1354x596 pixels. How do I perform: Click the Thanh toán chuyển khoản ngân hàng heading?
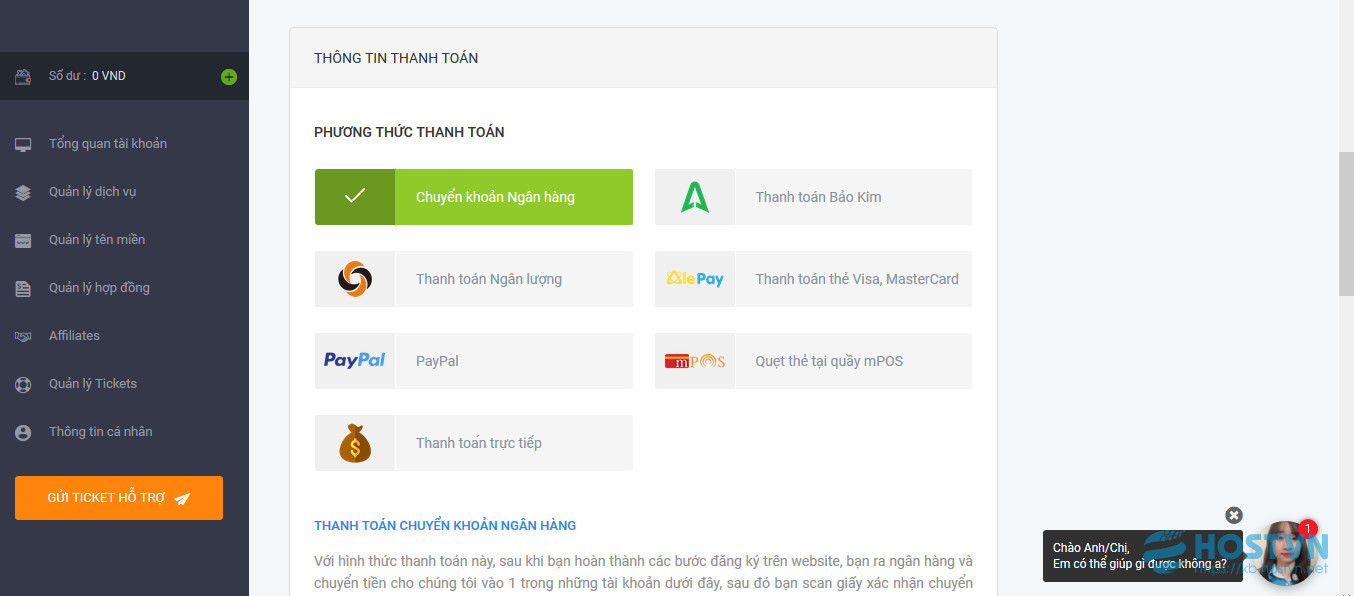[x=445, y=525]
